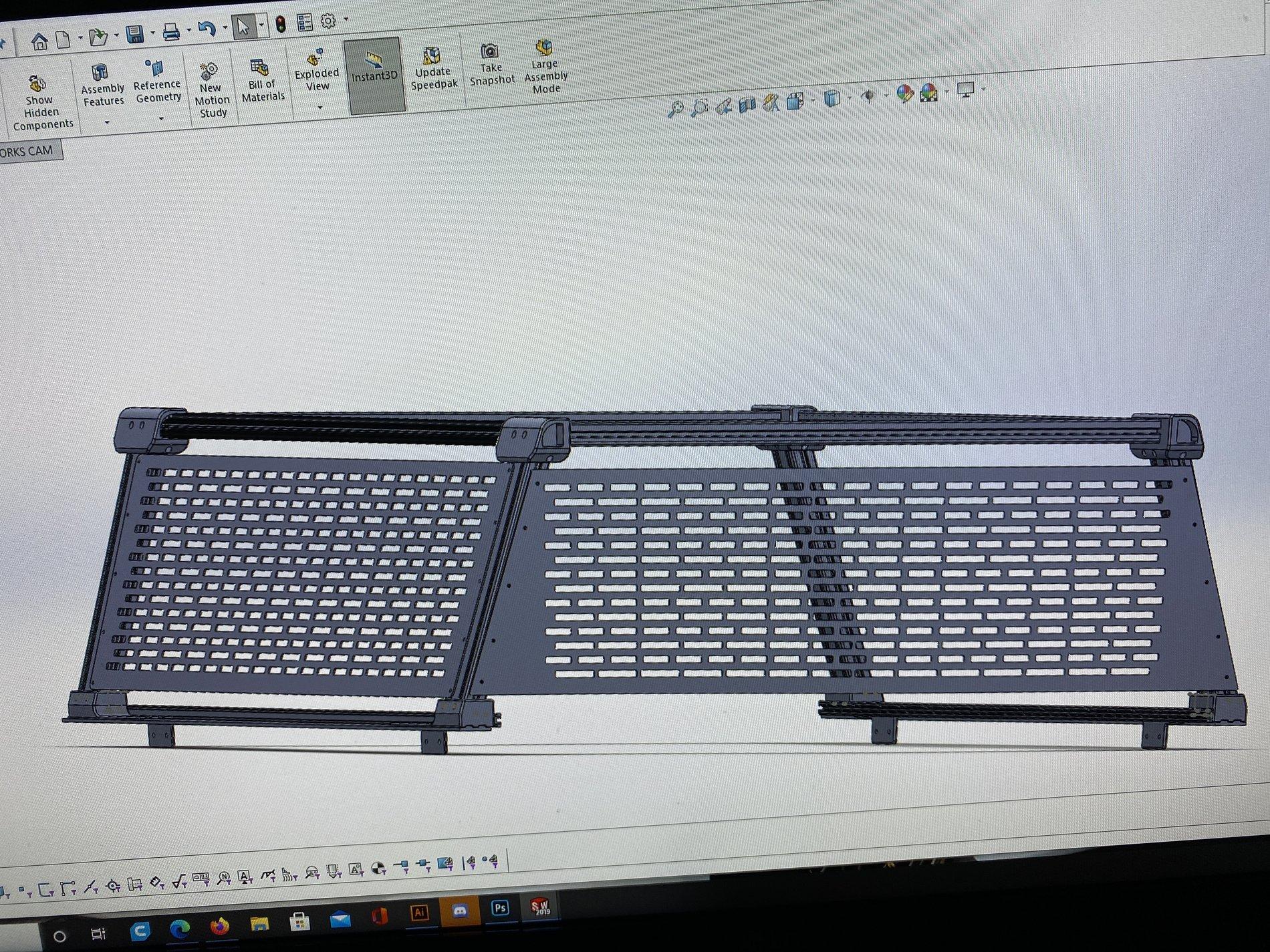The height and width of the screenshot is (952, 1270).
Task: Open Firefox from the taskbar
Action: point(219,927)
